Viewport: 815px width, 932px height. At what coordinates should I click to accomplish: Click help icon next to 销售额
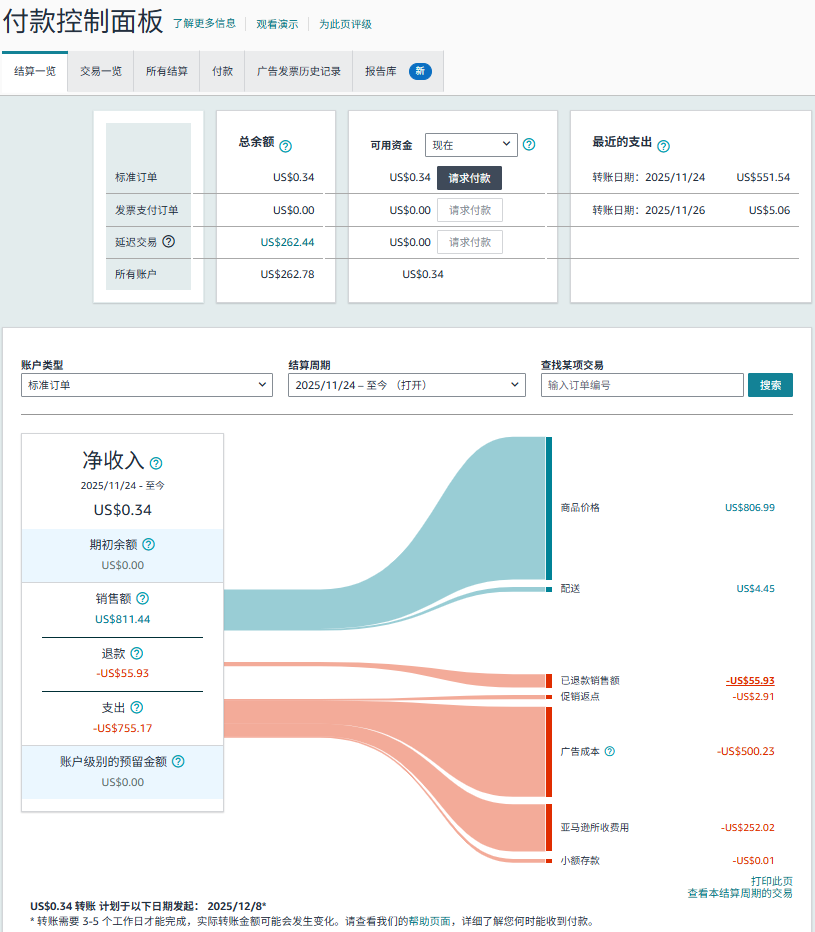[142, 599]
